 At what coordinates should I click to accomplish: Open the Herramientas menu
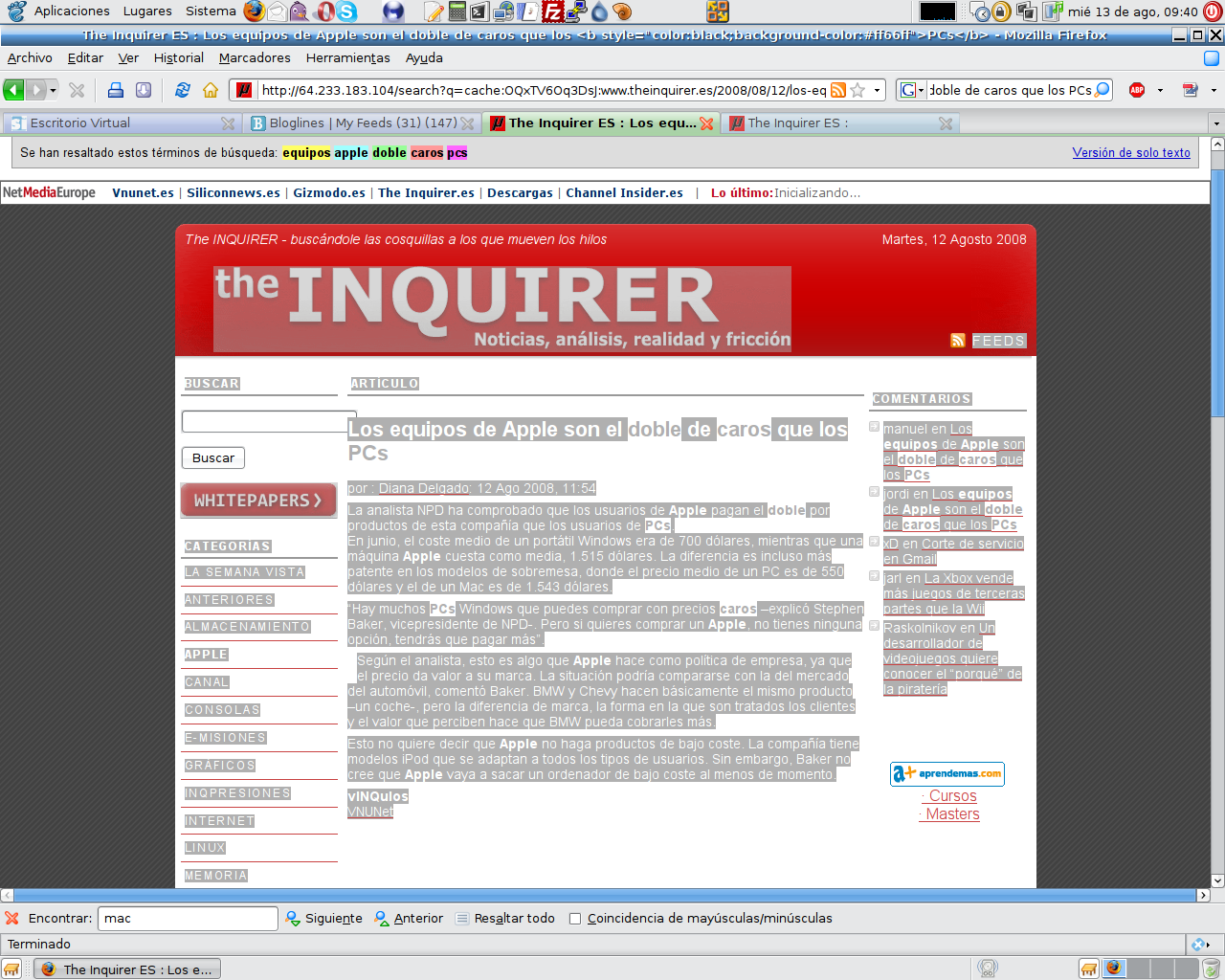coord(348,57)
